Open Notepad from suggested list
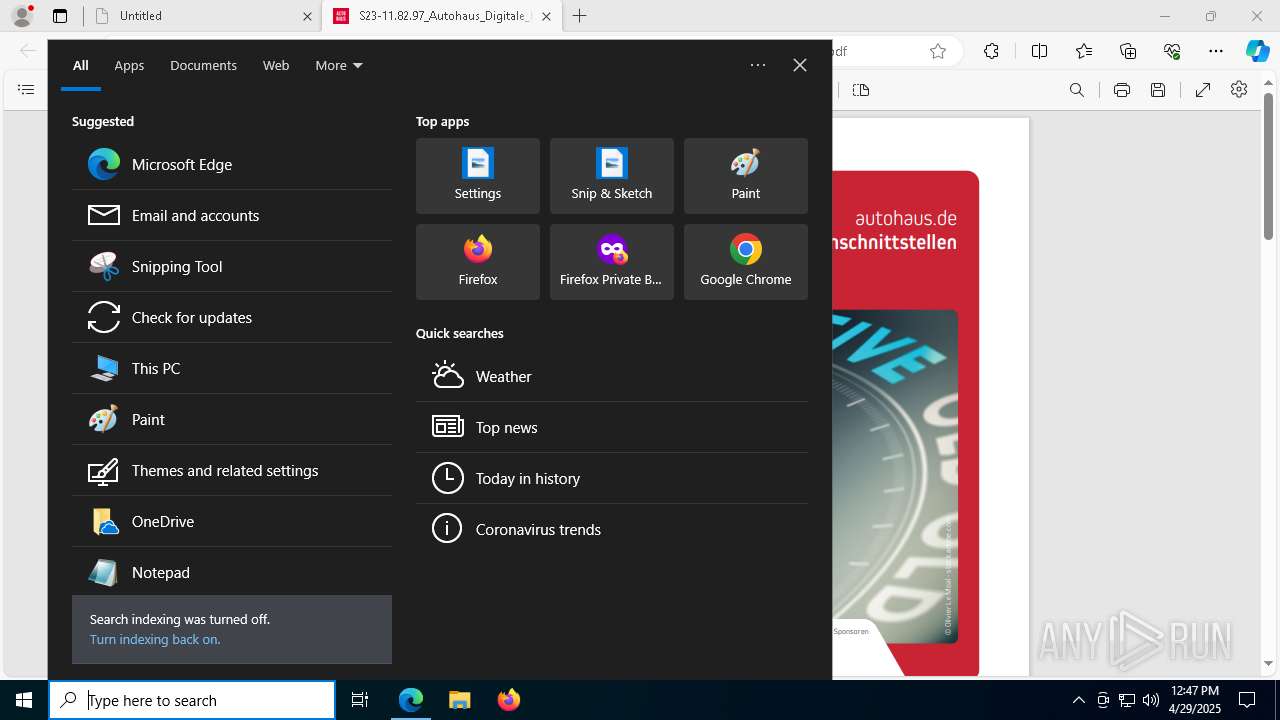This screenshot has height=720, width=1280. [232, 572]
